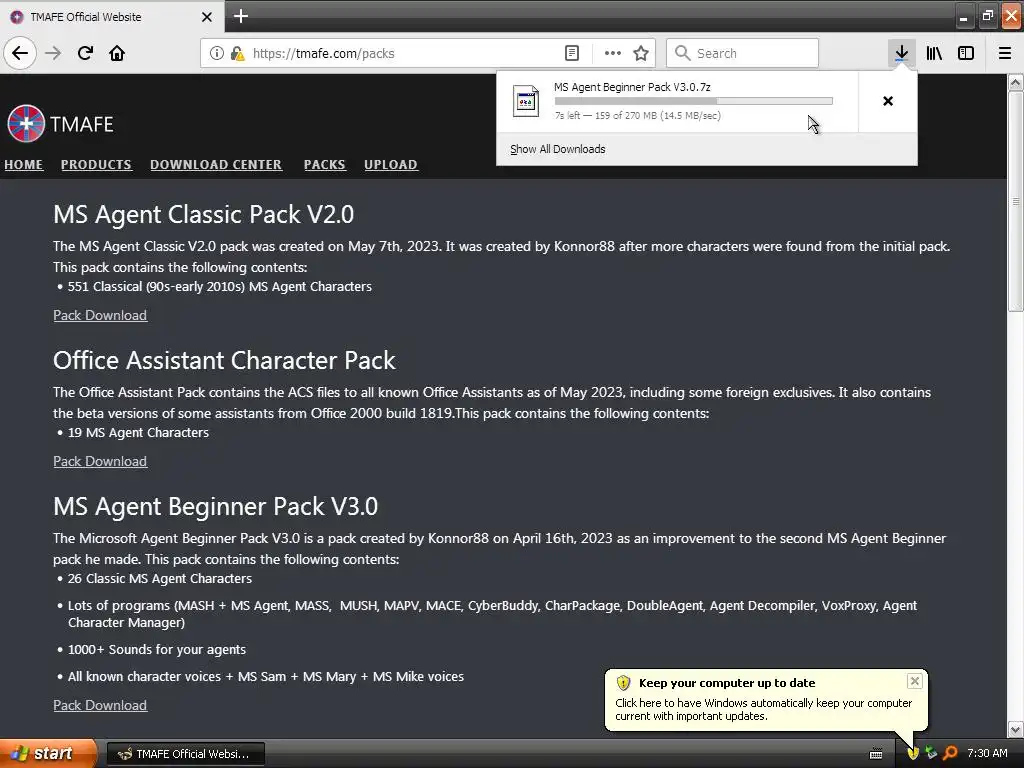Click the vertical scrollbar thumb
The width and height of the screenshot is (1024, 768).
(x=1016, y=201)
